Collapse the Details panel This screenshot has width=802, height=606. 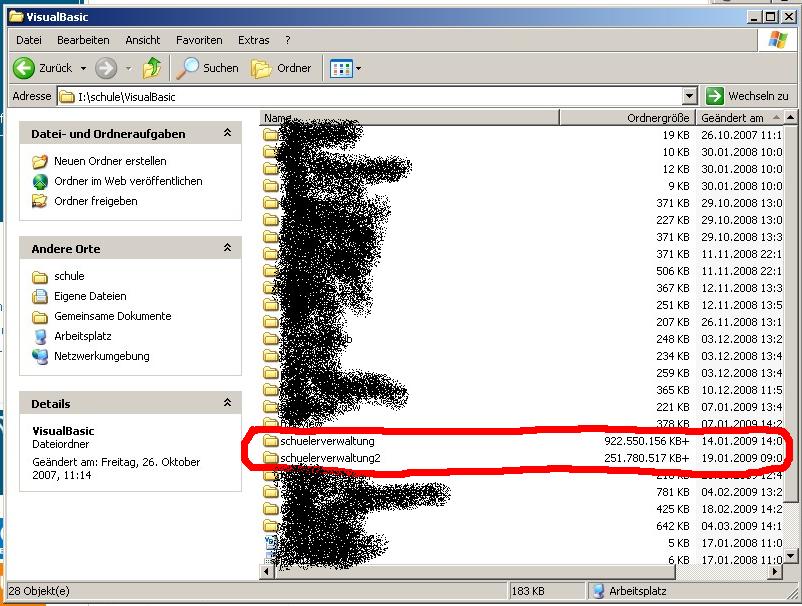click(x=228, y=403)
